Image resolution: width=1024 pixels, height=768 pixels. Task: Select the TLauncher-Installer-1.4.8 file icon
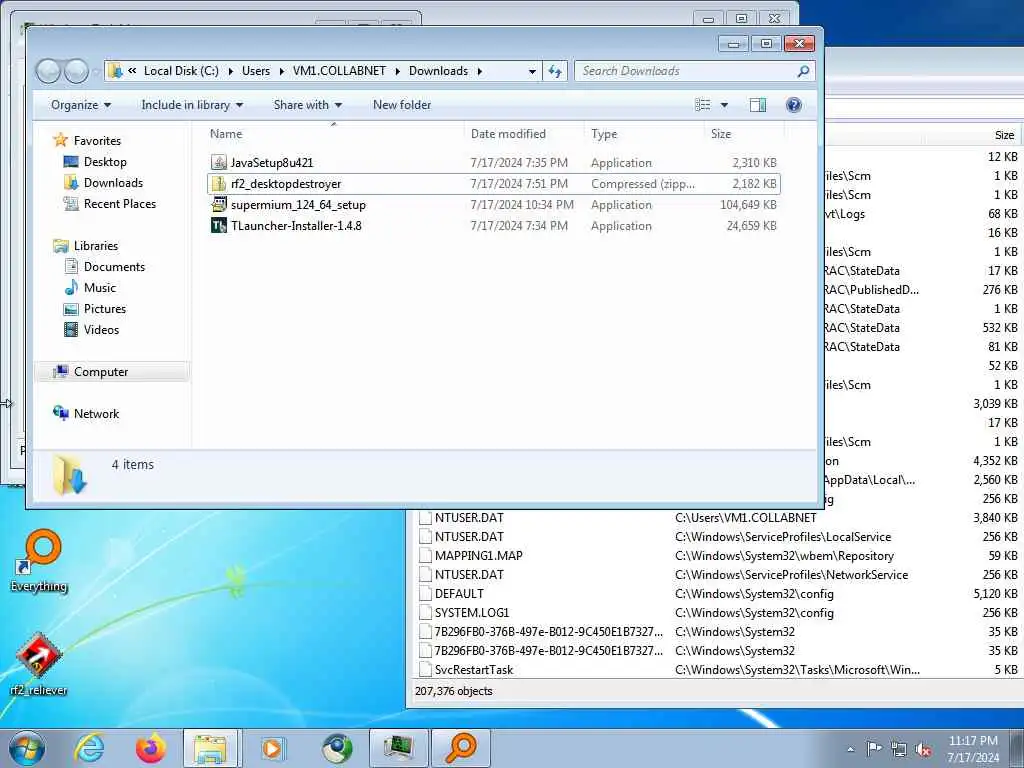(x=219, y=225)
